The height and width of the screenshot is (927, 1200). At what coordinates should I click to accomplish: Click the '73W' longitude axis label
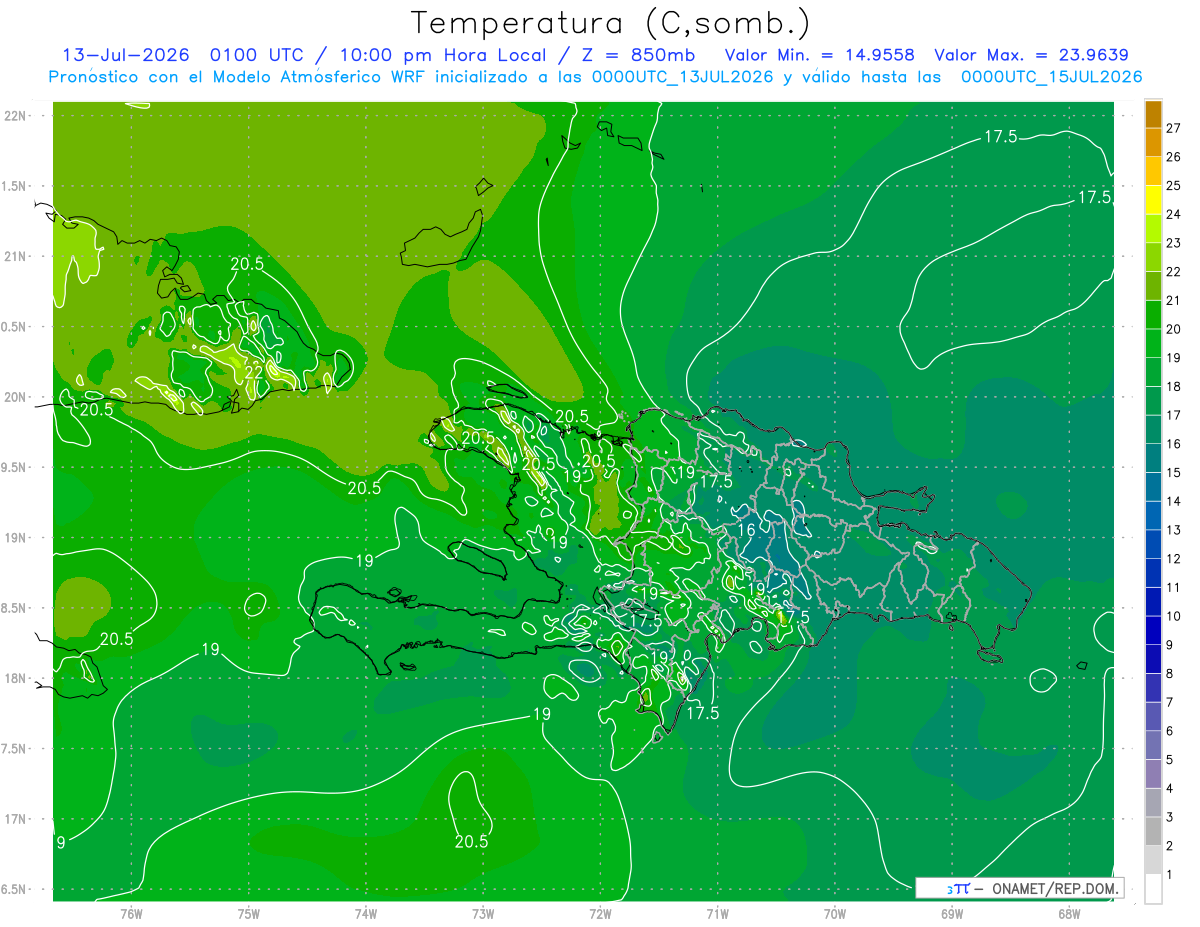point(483,913)
